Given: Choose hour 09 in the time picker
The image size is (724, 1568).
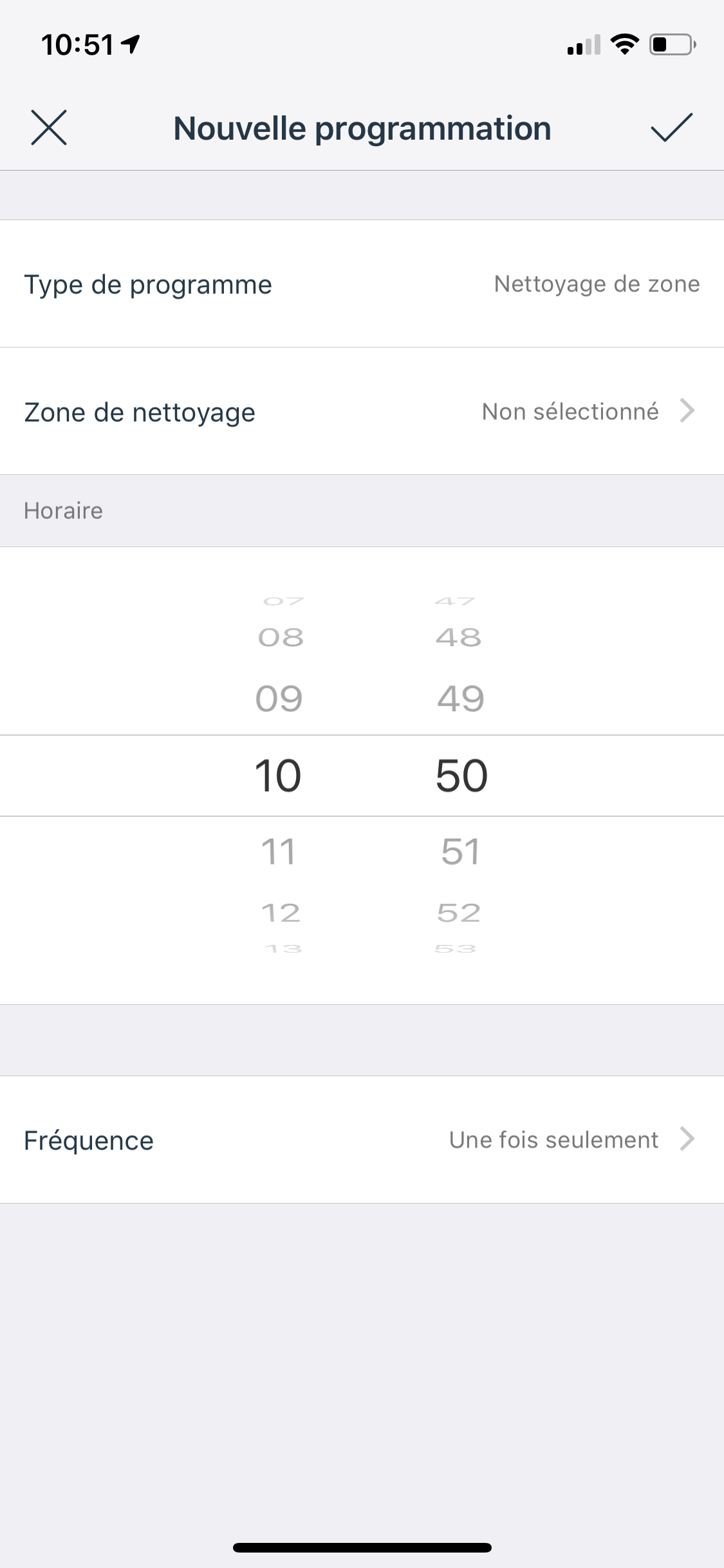Looking at the screenshot, I should click(279, 698).
